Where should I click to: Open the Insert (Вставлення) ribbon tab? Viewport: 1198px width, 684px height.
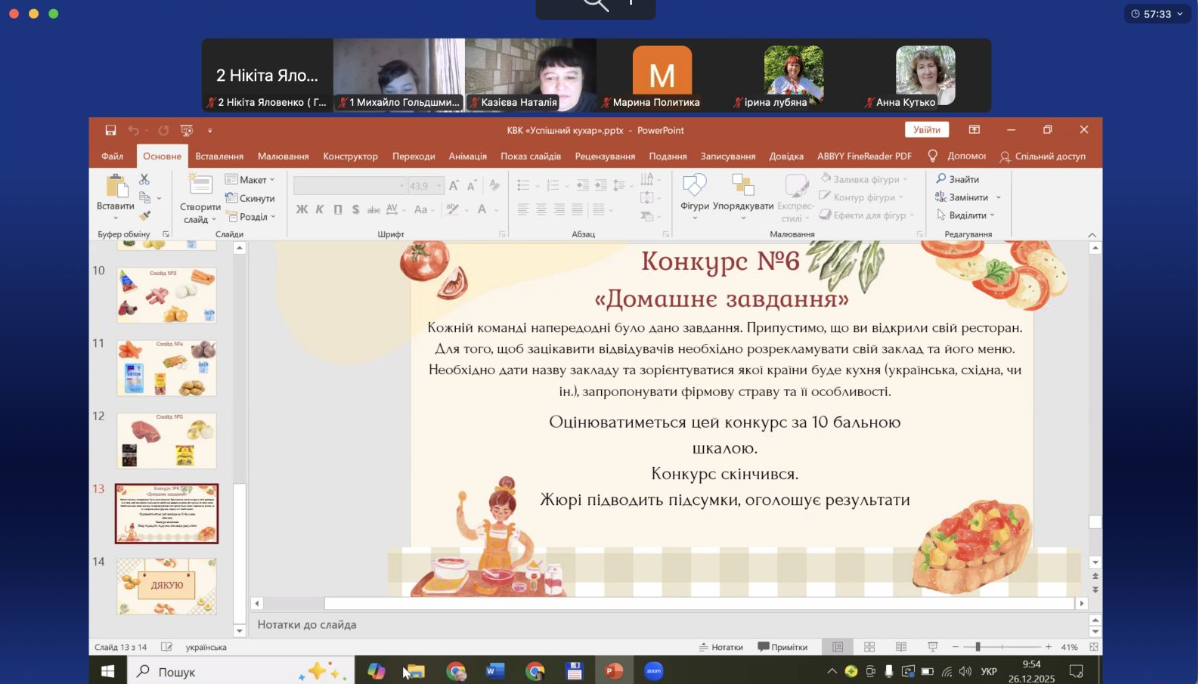[219, 156]
